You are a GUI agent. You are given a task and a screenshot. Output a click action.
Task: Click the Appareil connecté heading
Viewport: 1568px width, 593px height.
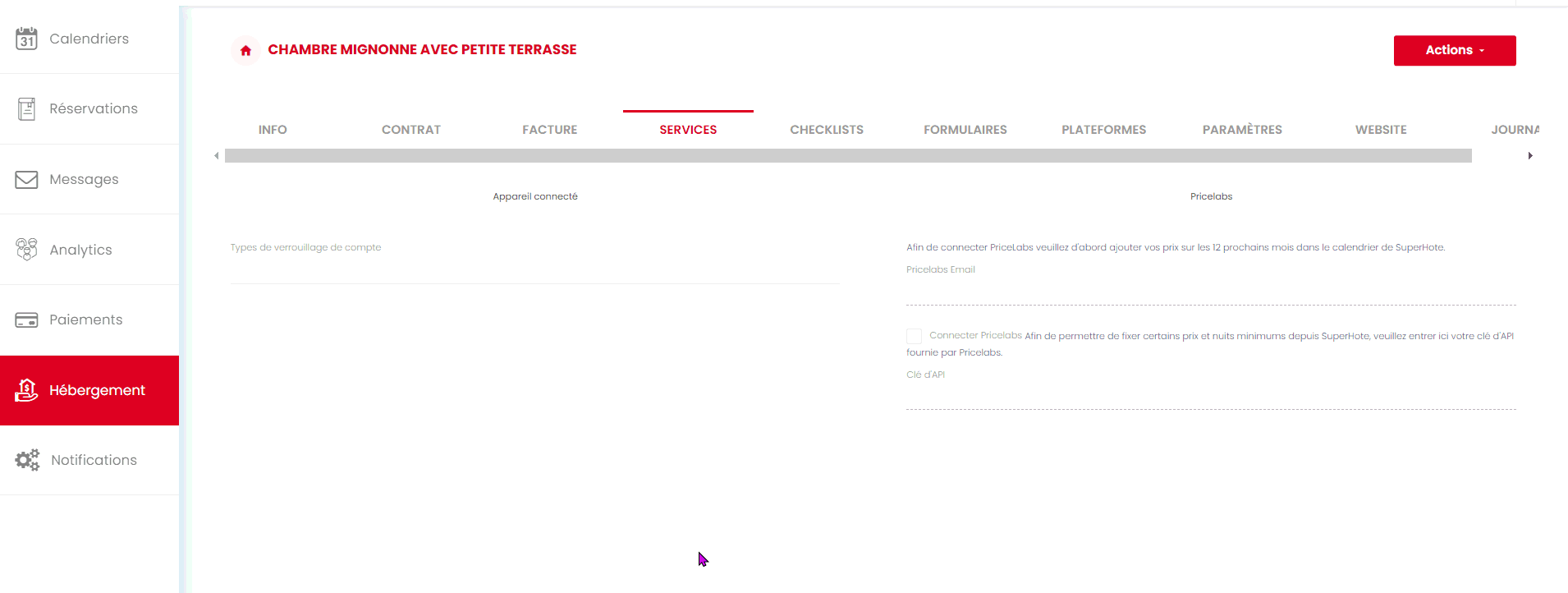(x=535, y=196)
